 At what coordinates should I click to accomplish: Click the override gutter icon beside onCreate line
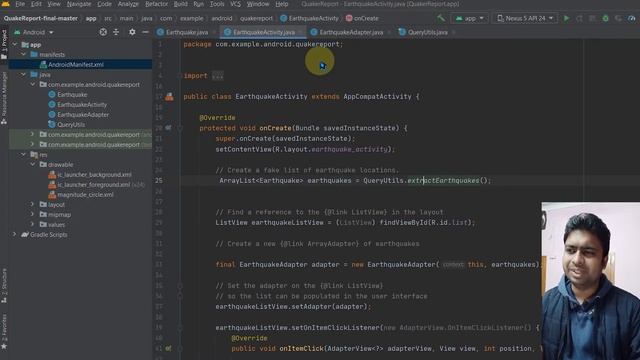tap(168, 128)
